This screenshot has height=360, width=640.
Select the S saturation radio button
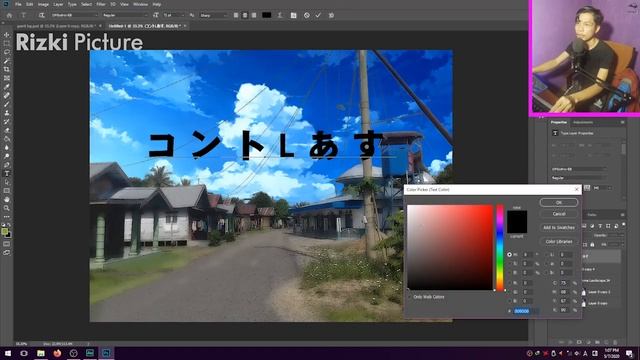(509, 264)
